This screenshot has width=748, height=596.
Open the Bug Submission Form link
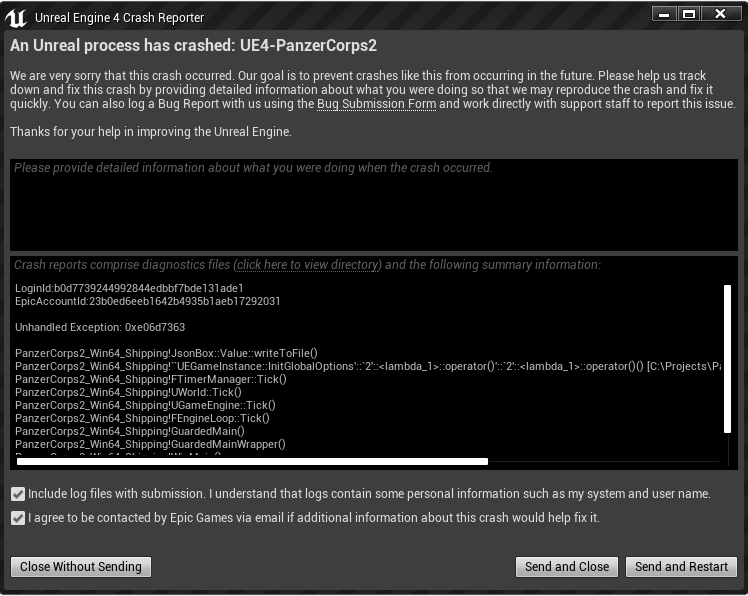tap(376, 104)
